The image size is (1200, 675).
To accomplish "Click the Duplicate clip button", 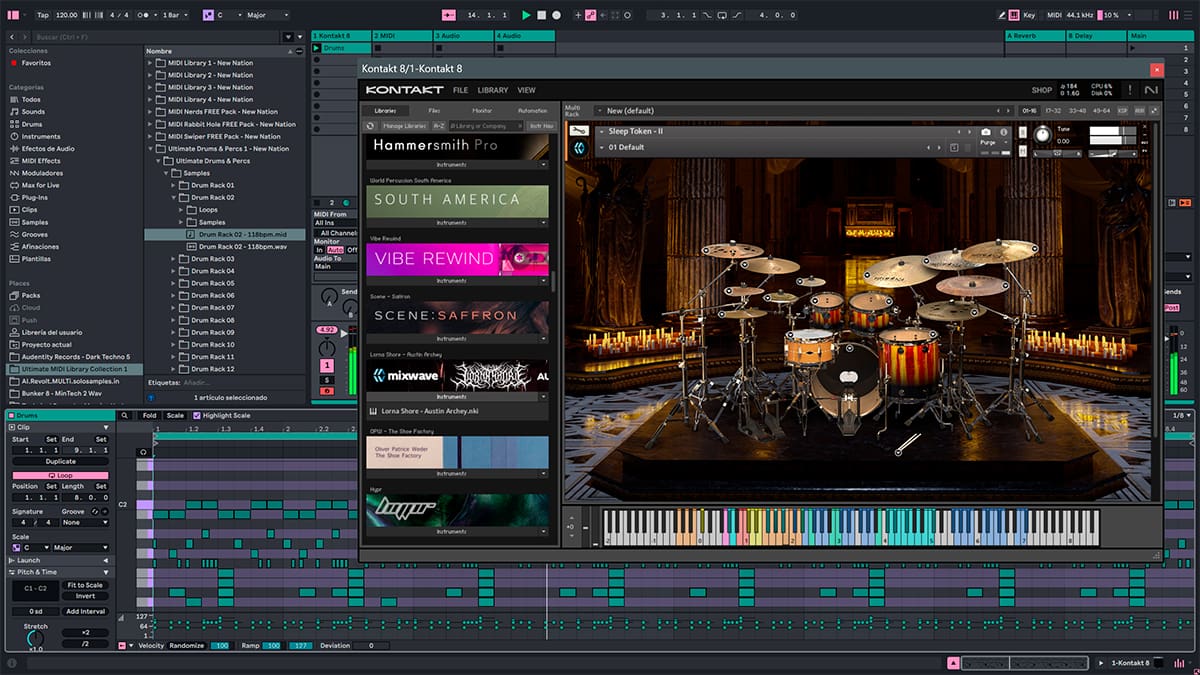I will tap(61, 462).
